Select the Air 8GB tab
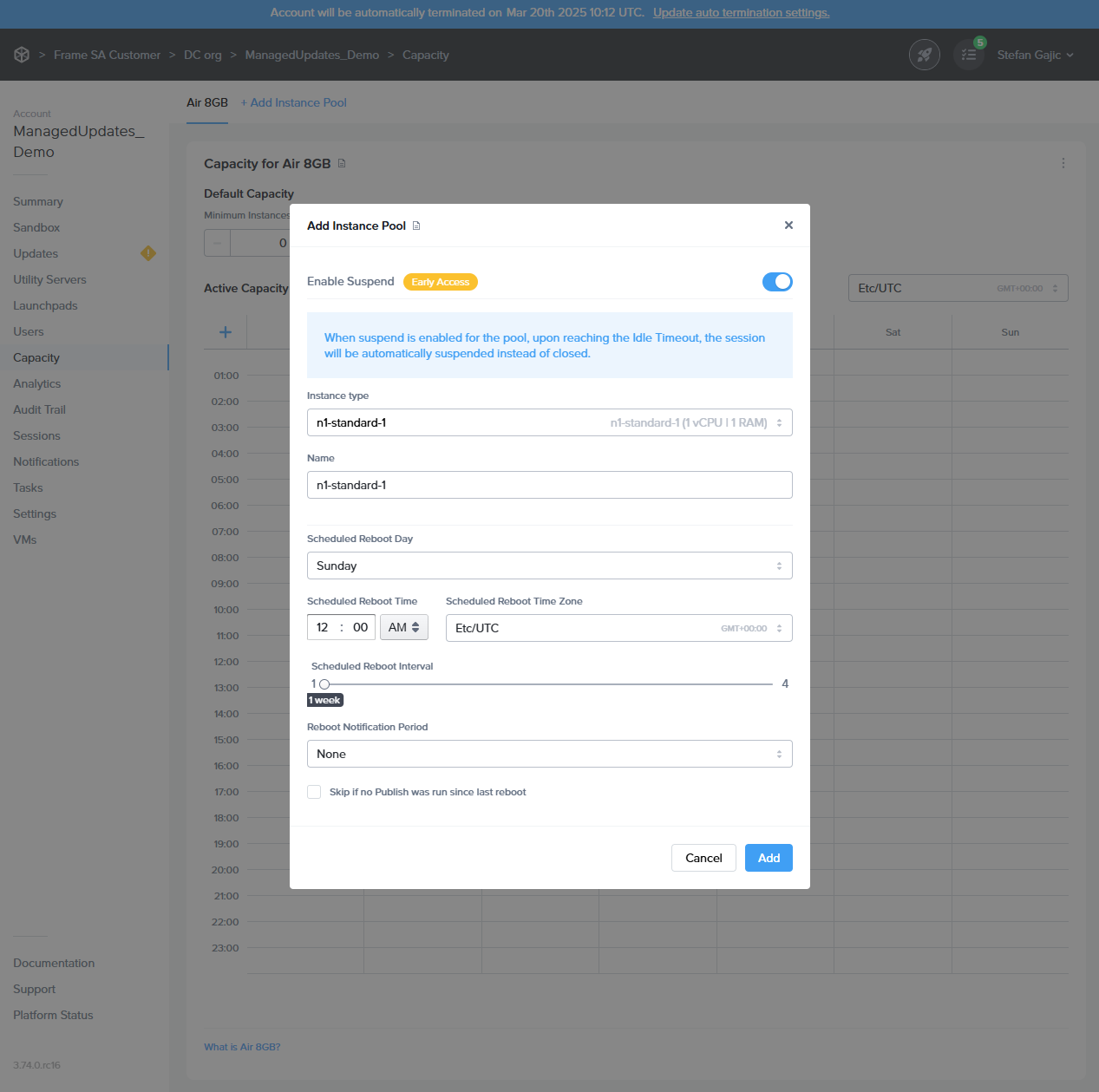Image resolution: width=1099 pixels, height=1092 pixels. (x=207, y=102)
